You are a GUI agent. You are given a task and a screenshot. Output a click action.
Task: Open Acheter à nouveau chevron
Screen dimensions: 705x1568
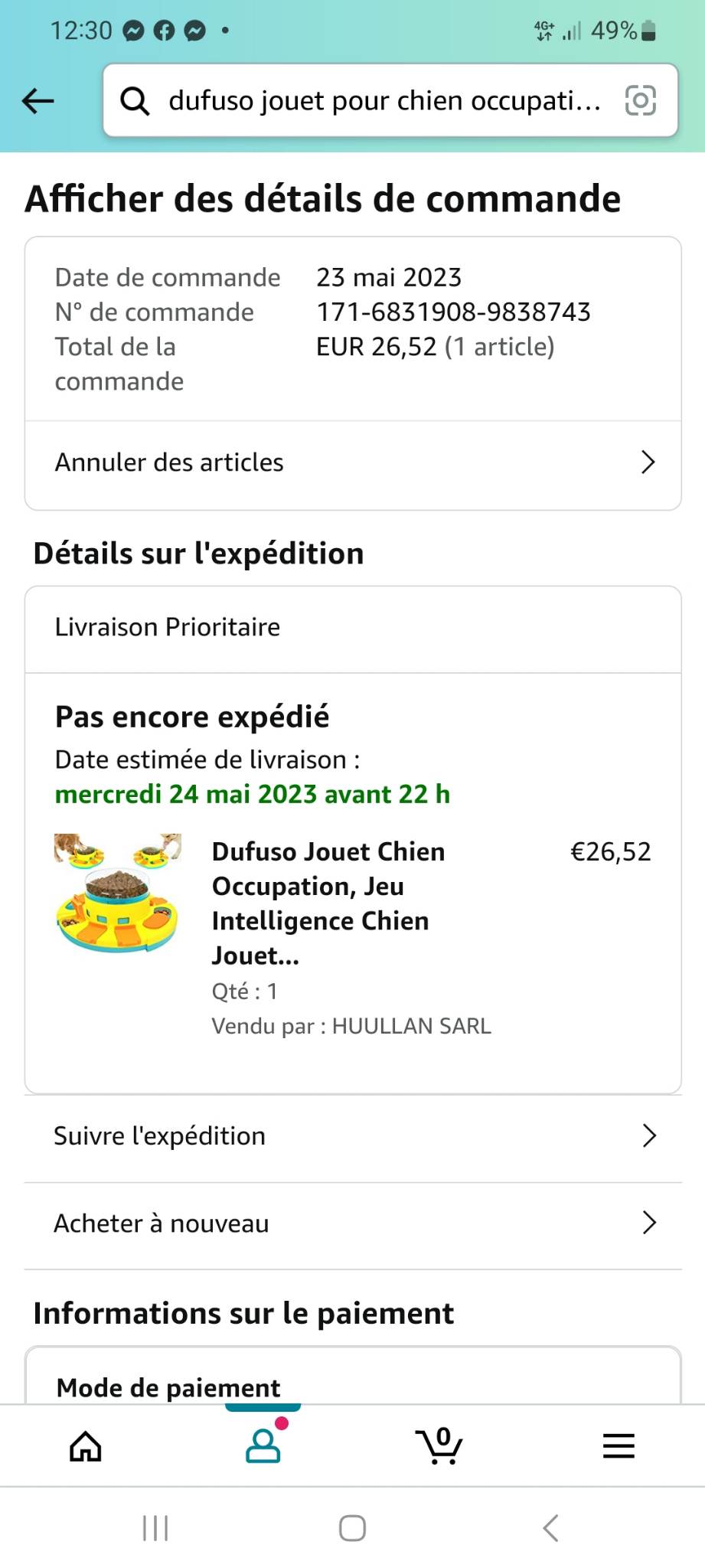pyautogui.click(x=649, y=1223)
